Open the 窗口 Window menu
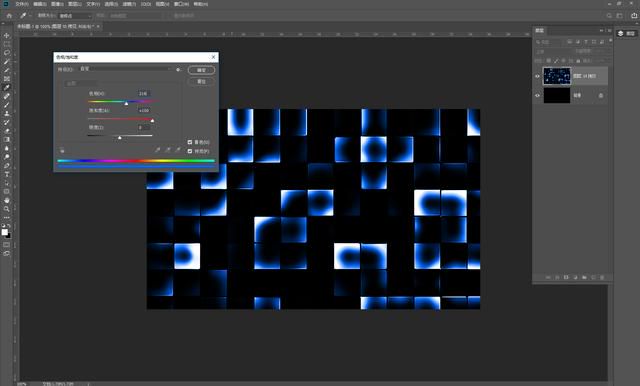 pos(181,4)
